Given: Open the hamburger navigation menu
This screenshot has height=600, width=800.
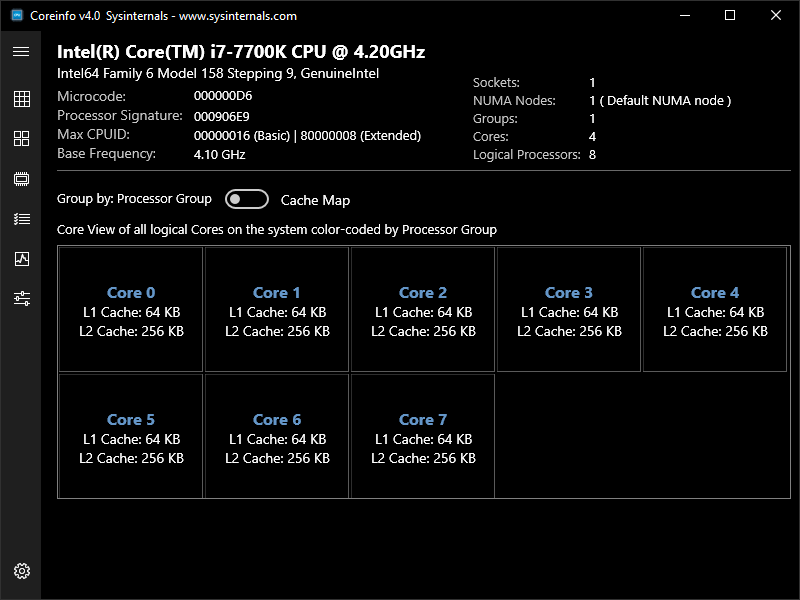Looking at the screenshot, I should coord(21,51).
